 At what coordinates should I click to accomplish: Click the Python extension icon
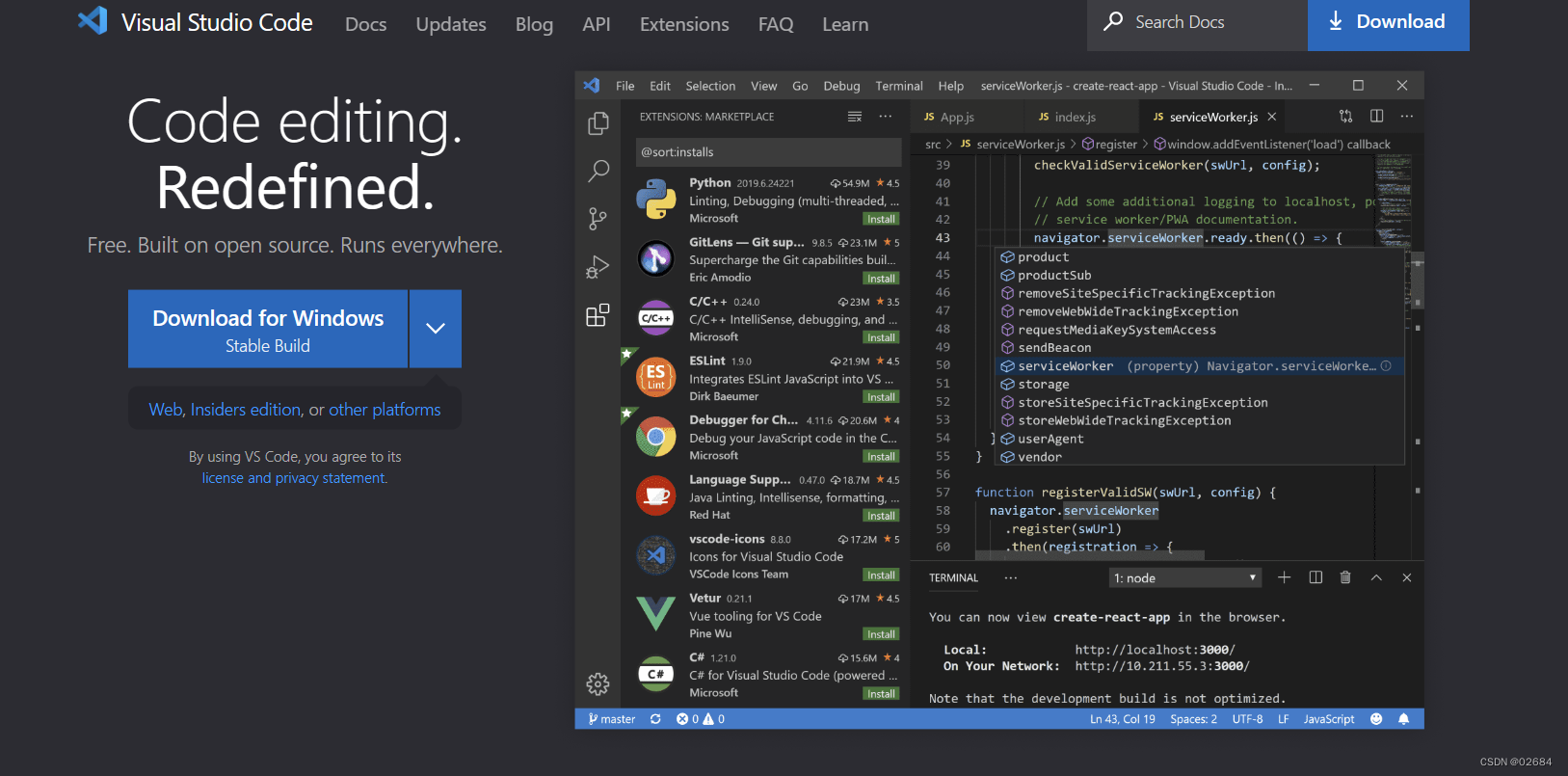[x=656, y=200]
